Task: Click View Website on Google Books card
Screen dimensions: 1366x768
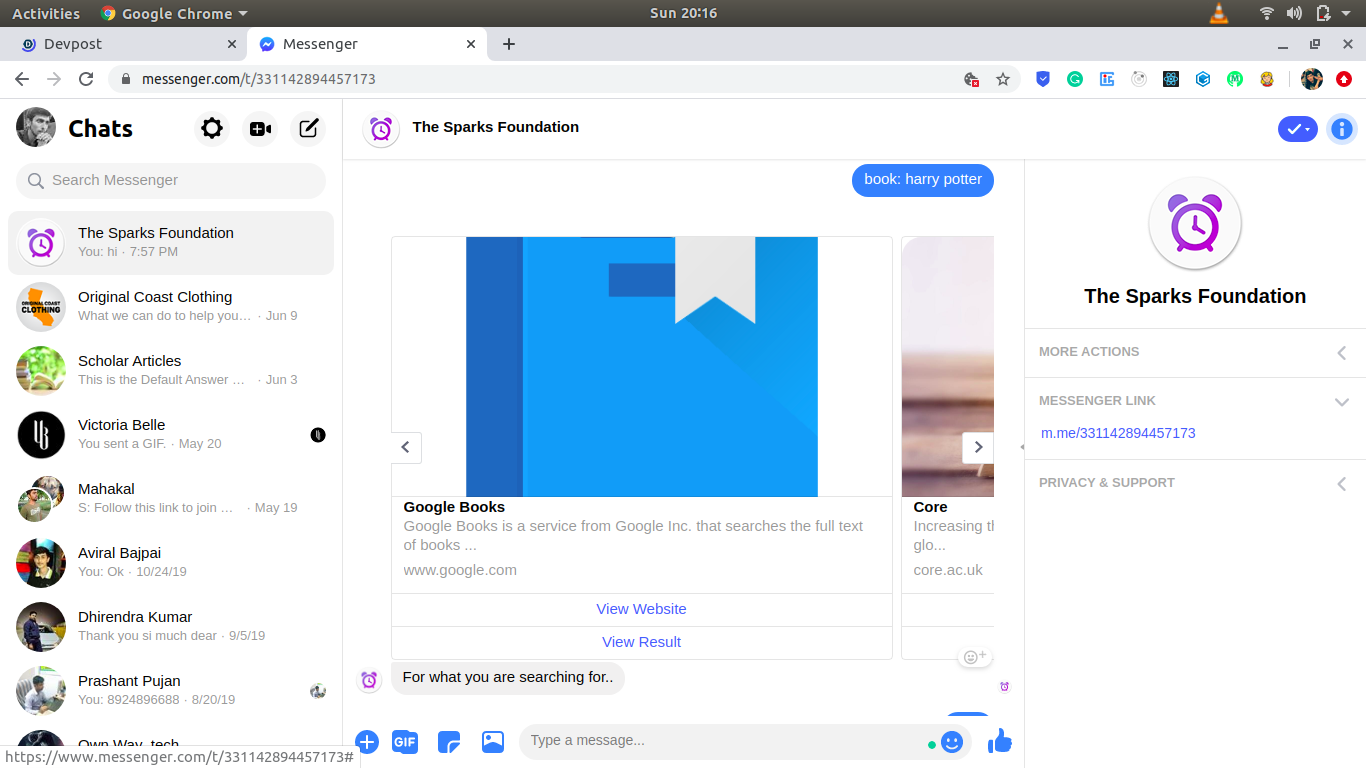Action: [641, 609]
